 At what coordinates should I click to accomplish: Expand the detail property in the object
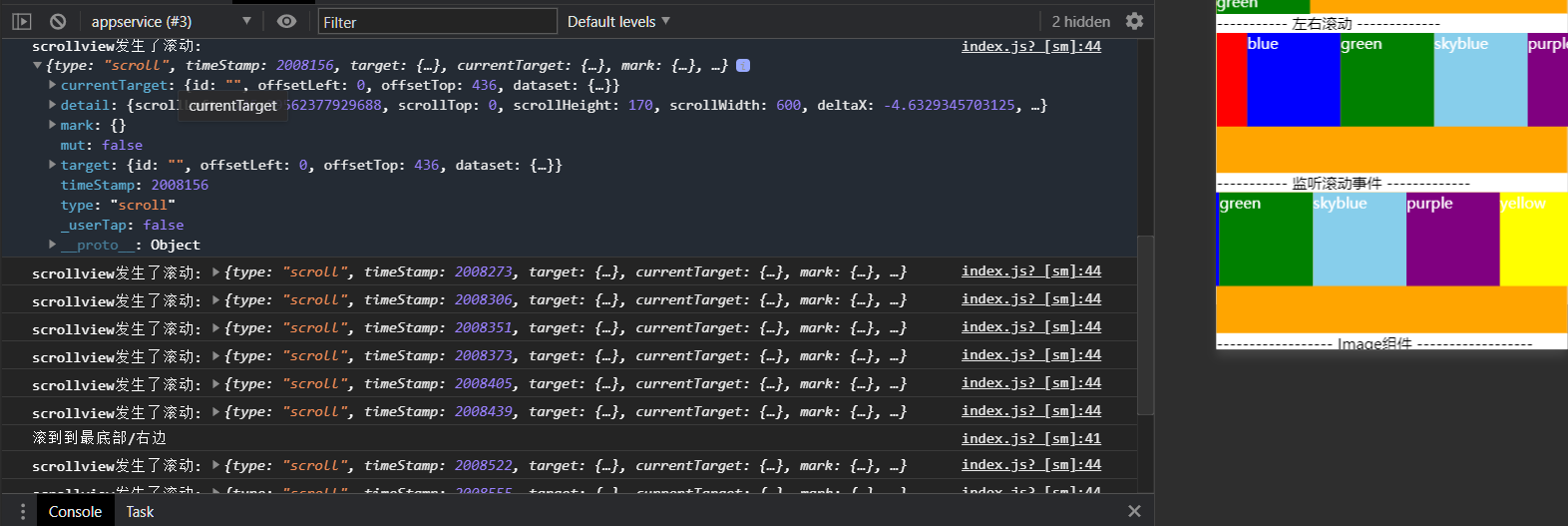53,105
